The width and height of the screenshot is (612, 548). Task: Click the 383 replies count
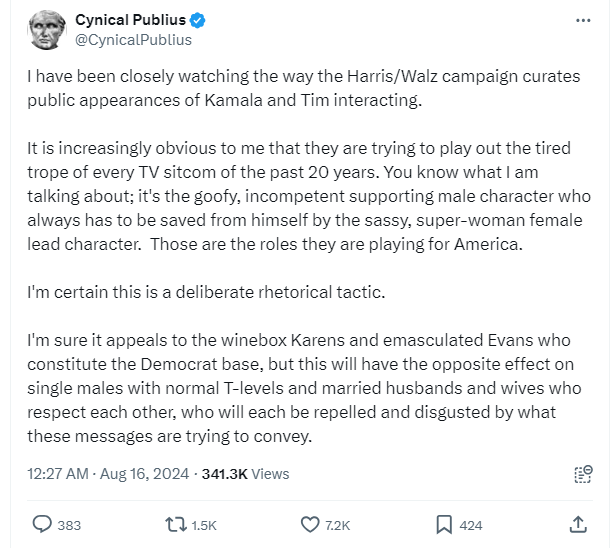pos(69,525)
